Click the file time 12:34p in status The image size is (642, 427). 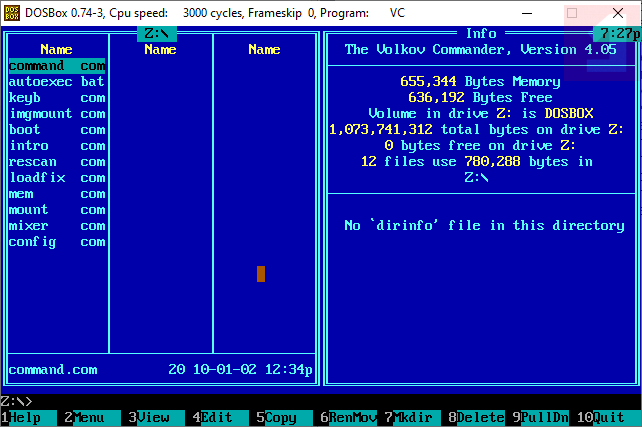(289, 370)
